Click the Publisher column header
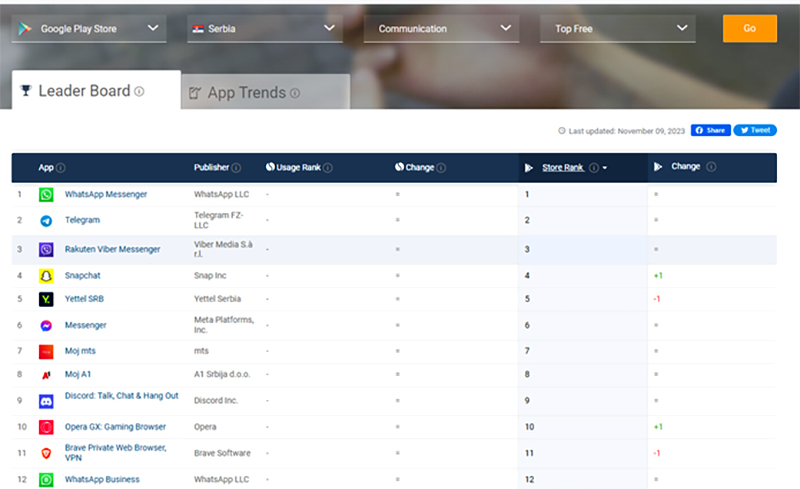This screenshot has width=800, height=489. [211, 168]
